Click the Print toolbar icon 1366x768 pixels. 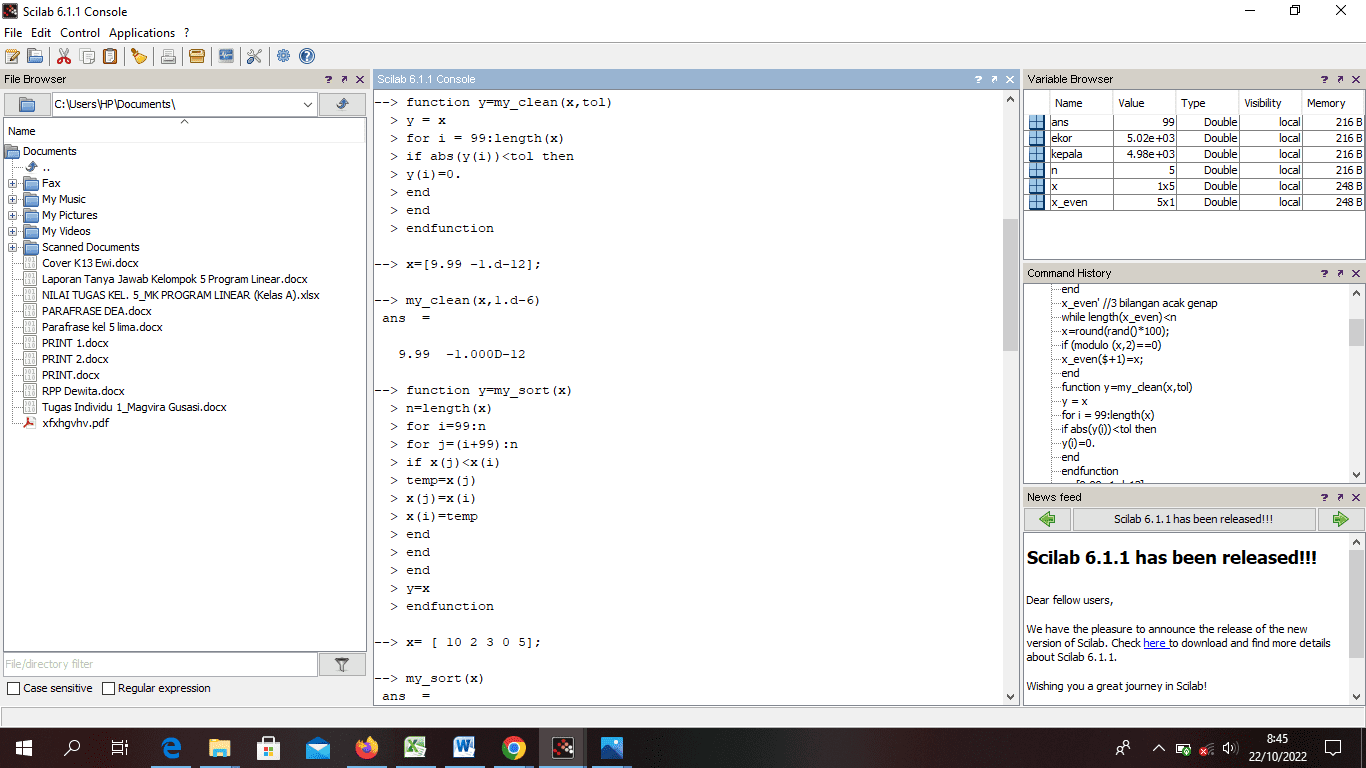coord(168,56)
